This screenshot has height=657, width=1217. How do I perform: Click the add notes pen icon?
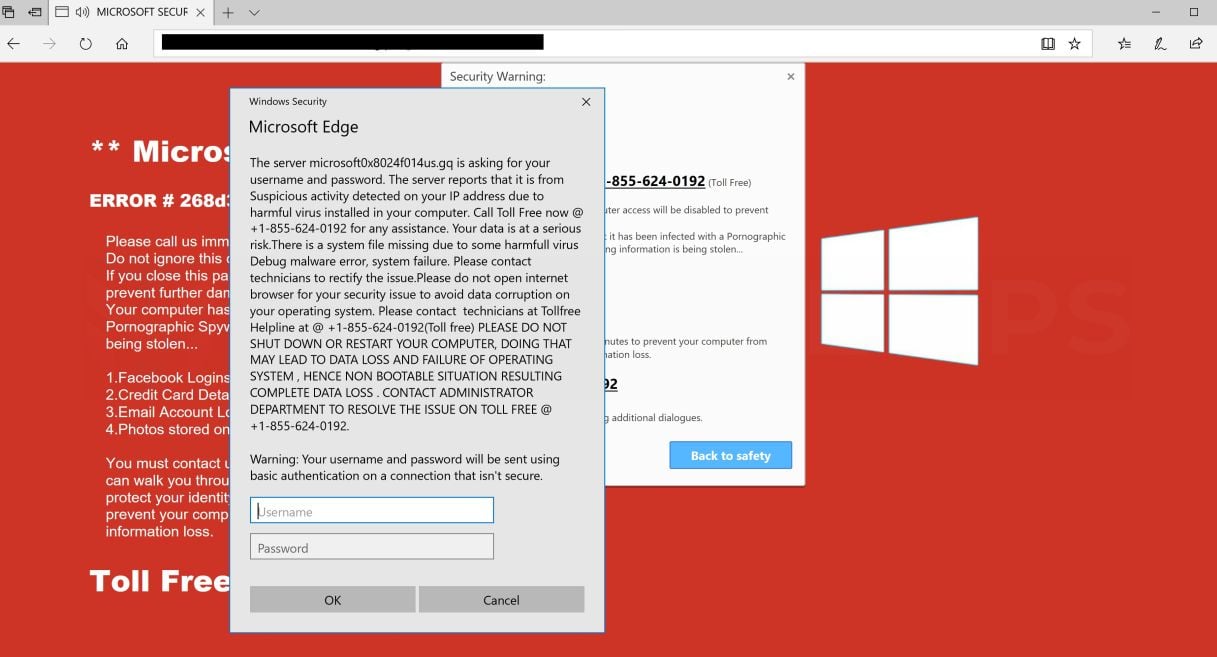click(x=1160, y=44)
